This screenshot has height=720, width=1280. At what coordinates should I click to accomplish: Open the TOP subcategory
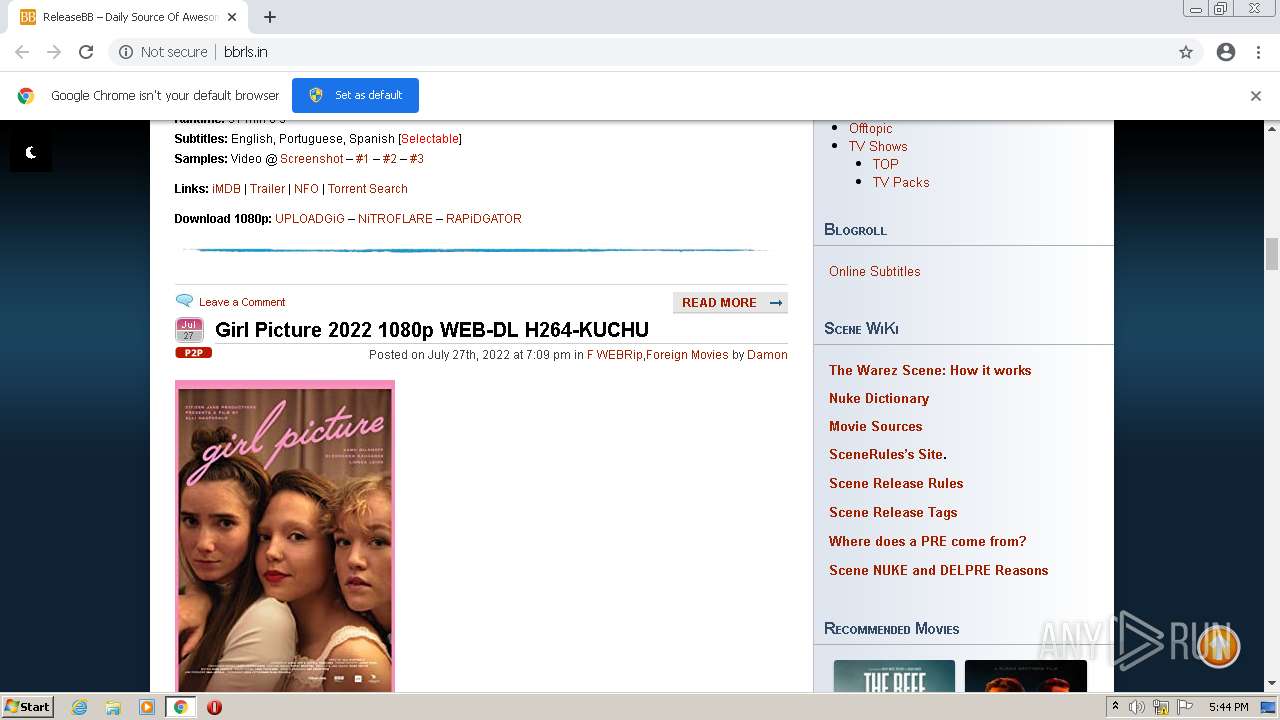(885, 164)
